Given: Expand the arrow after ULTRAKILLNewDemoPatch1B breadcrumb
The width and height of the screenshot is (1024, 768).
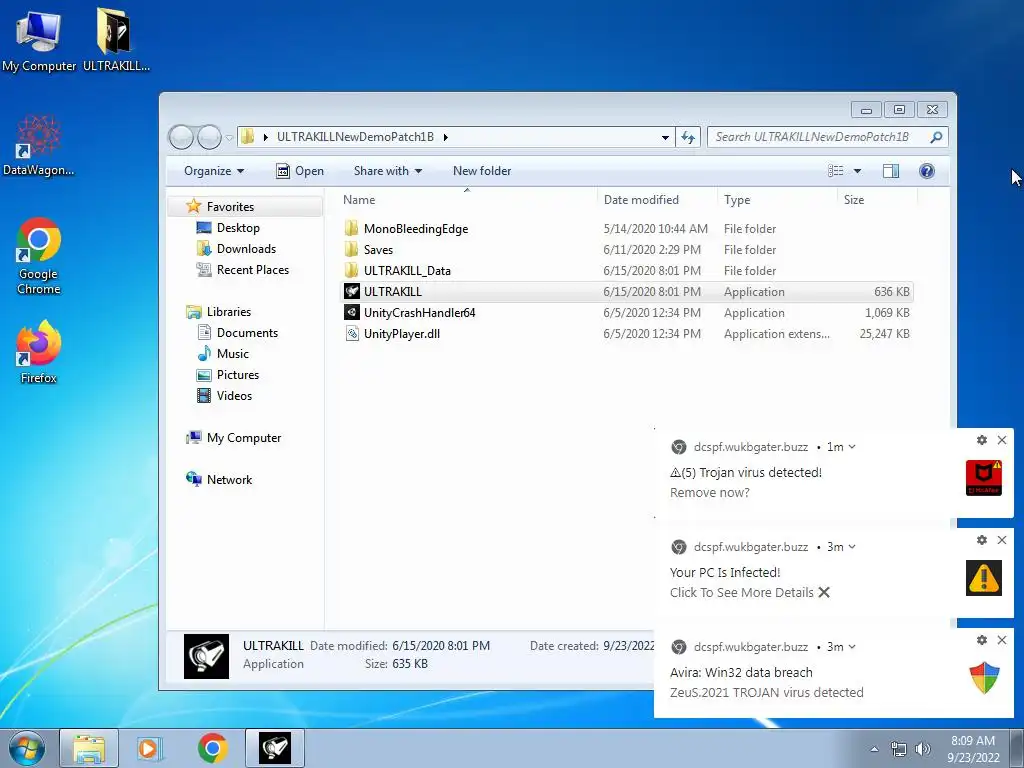Looking at the screenshot, I should pyautogui.click(x=446, y=137).
